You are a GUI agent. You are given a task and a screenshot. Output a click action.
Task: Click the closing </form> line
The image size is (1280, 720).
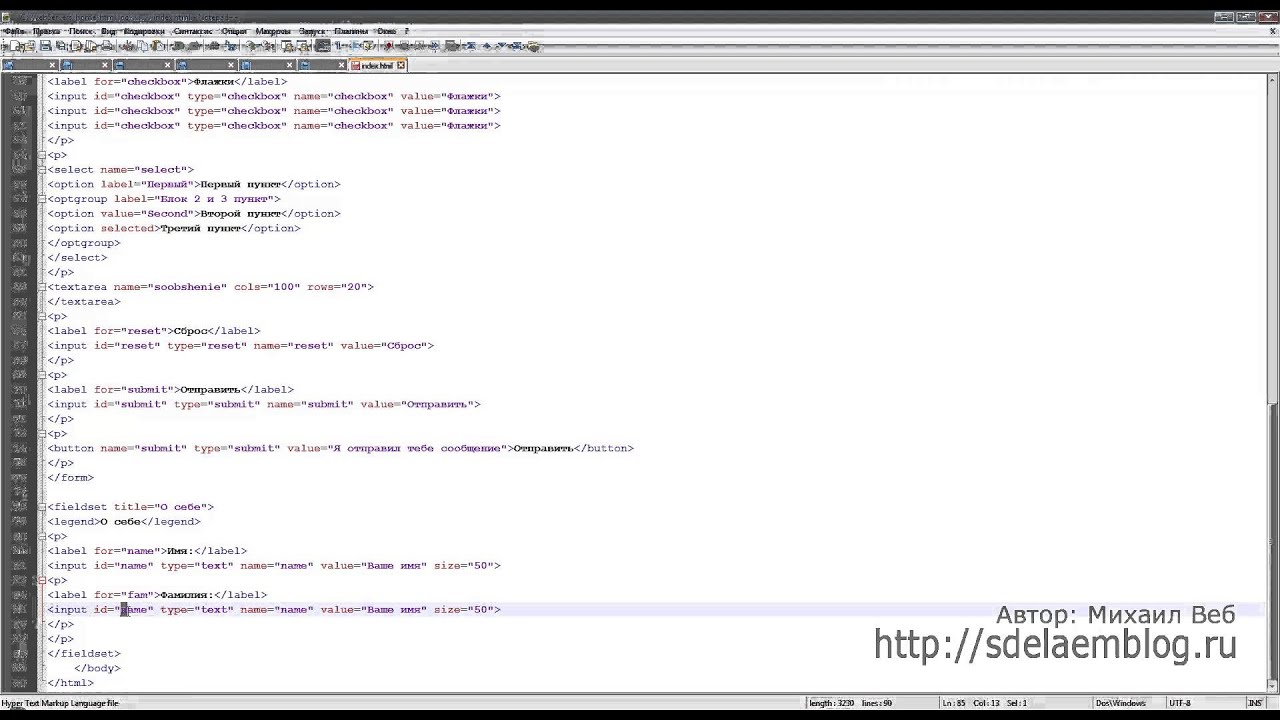click(x=70, y=477)
